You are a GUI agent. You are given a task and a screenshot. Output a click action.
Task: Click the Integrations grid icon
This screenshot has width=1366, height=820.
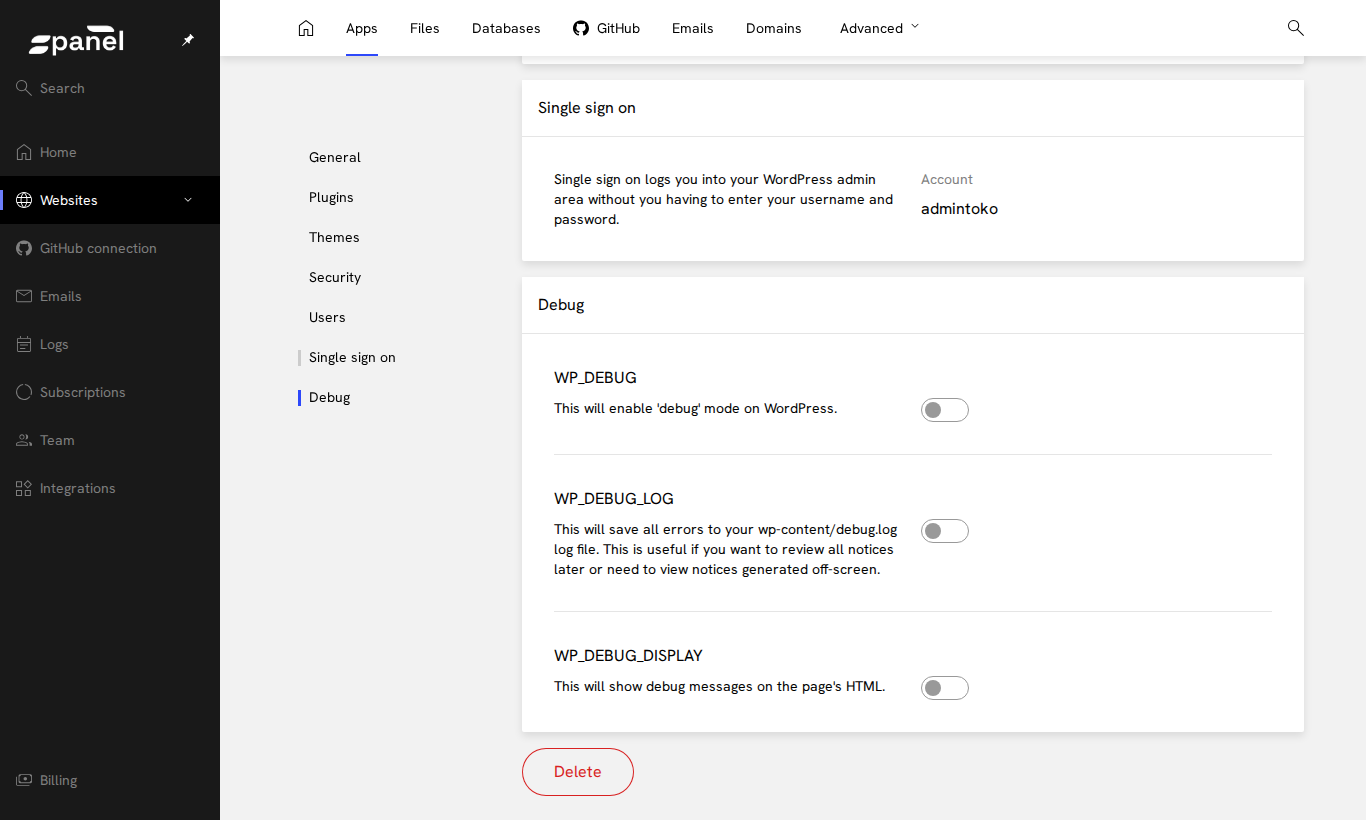click(24, 488)
